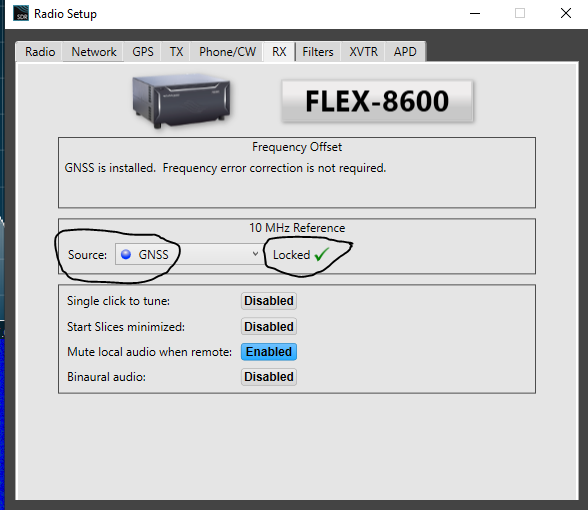Click the 'Source:' label
Viewport: 588px width, 510px height.
[x=87, y=255]
